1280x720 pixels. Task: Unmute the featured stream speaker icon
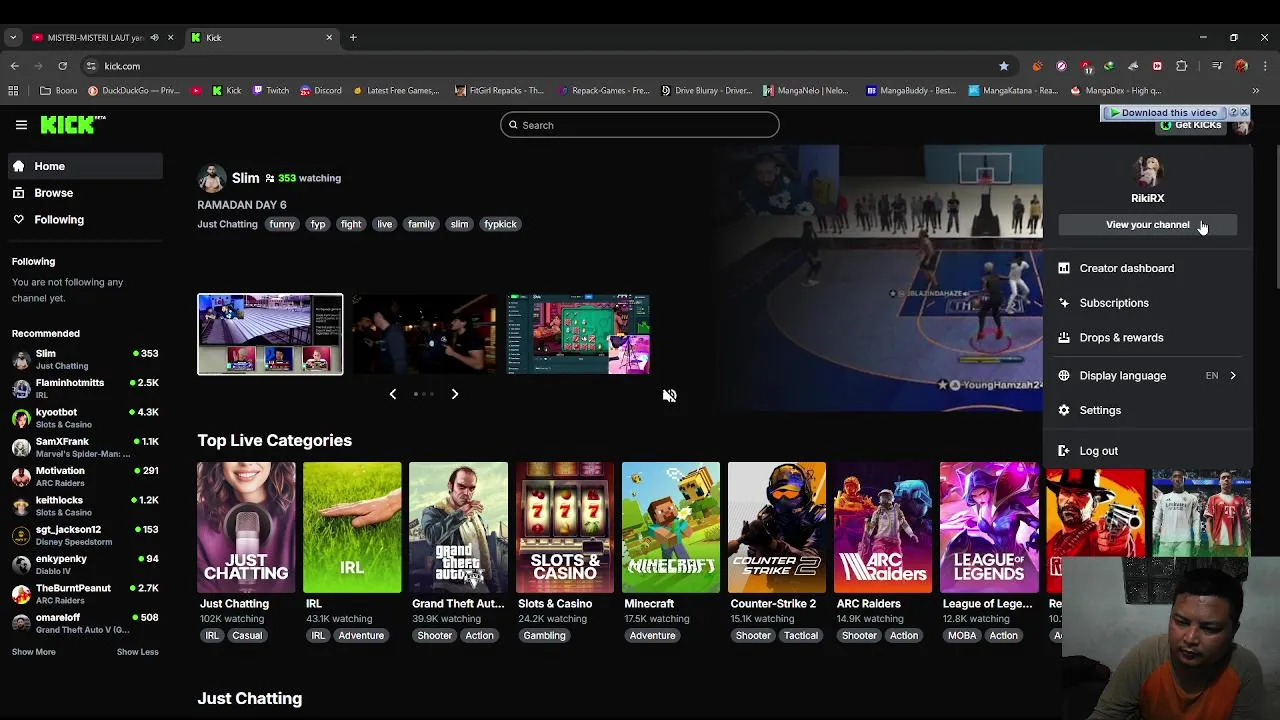tap(669, 396)
